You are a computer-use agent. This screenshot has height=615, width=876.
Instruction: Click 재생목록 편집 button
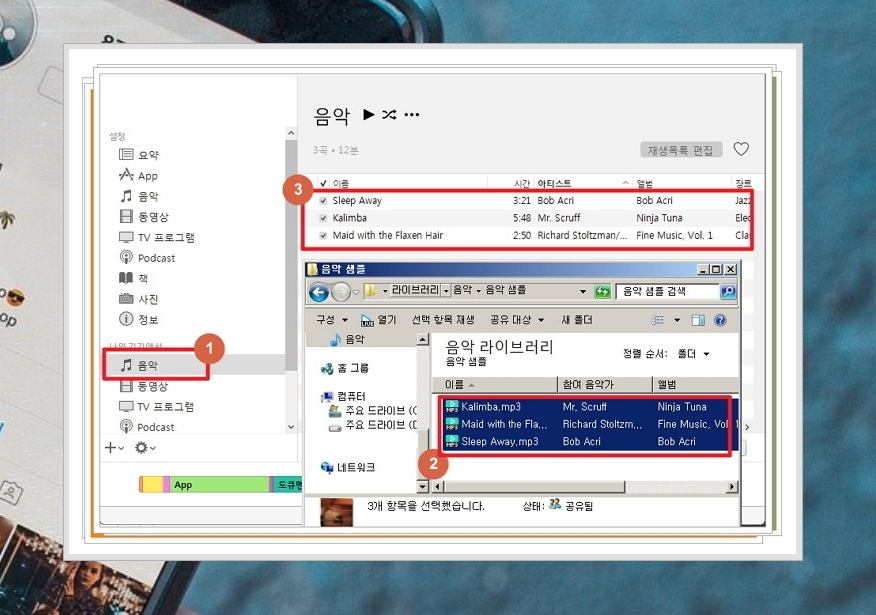681,150
